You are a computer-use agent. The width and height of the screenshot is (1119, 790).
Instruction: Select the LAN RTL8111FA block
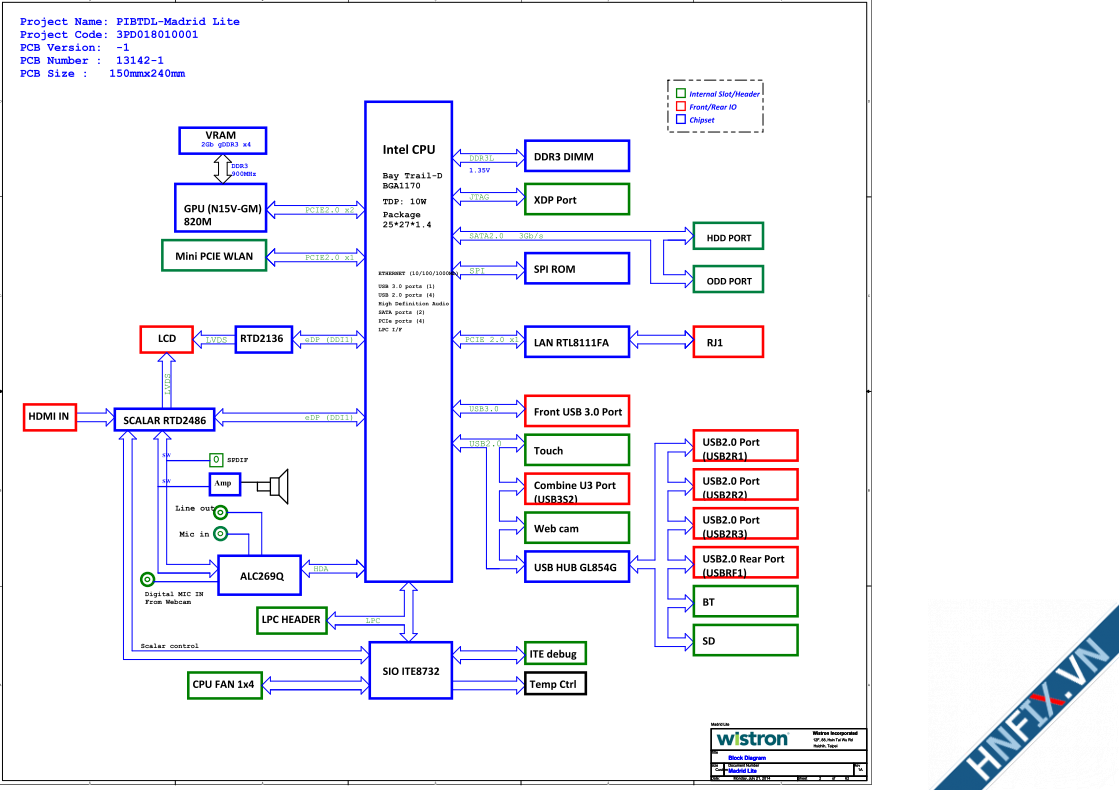point(576,342)
